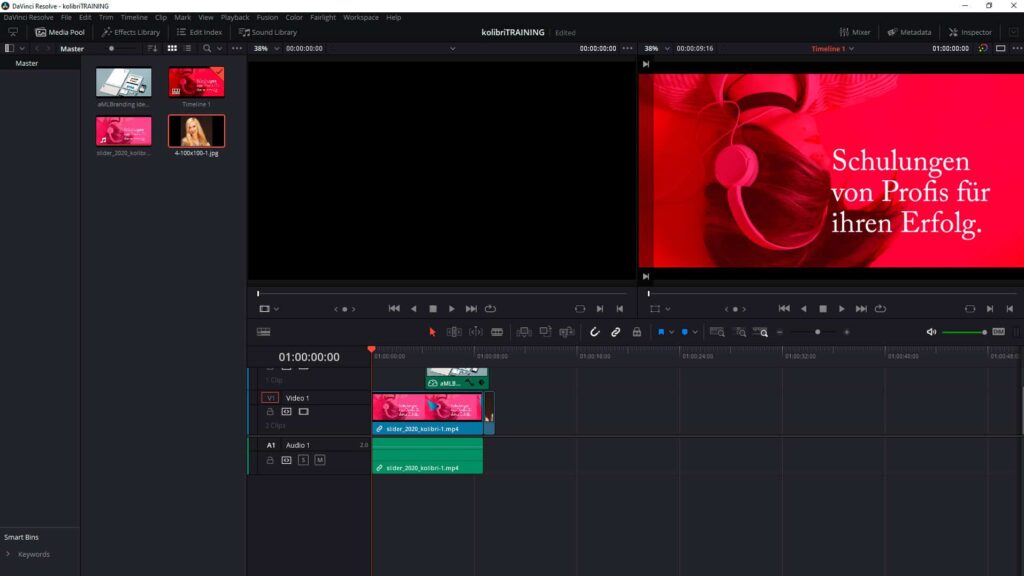Expand the Keywords smart bin

[x=8, y=554]
